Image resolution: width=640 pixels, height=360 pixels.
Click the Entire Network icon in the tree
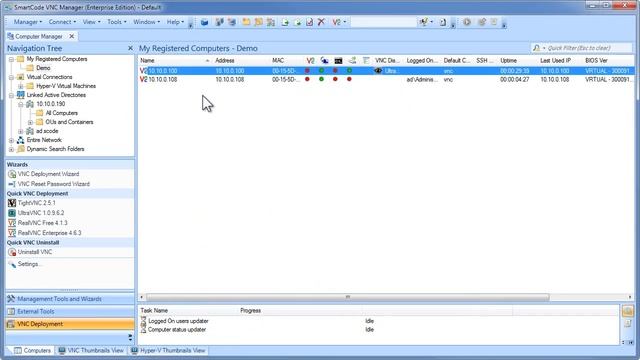(20, 140)
